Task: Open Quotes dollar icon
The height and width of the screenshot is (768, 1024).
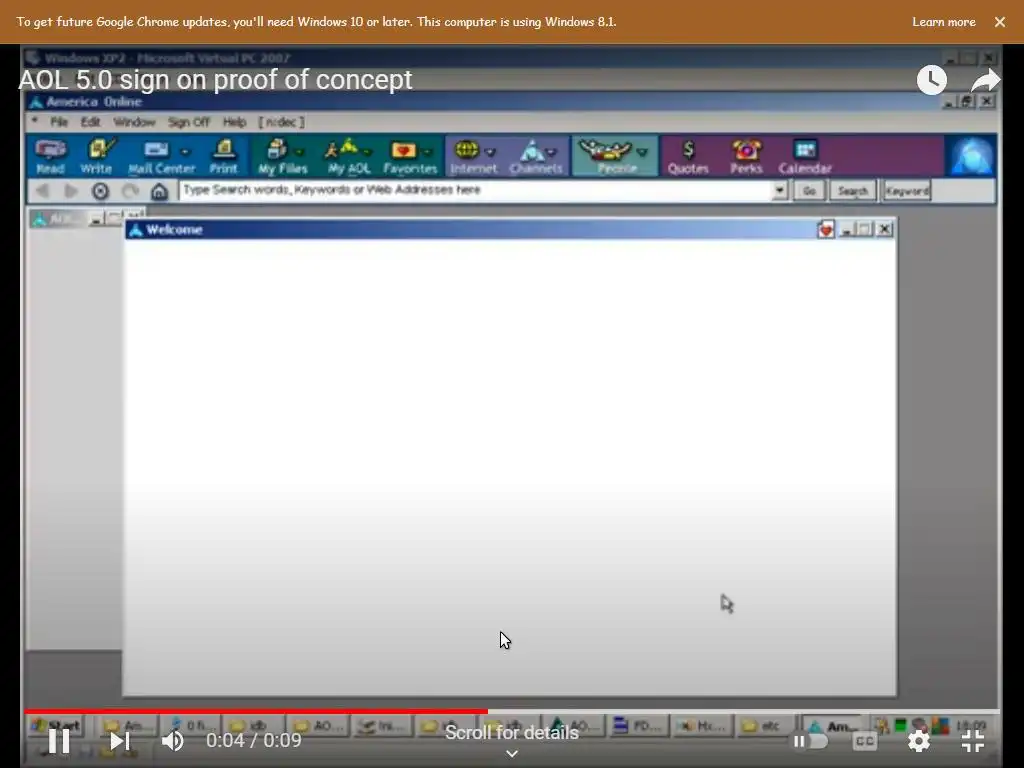Action: click(x=688, y=157)
